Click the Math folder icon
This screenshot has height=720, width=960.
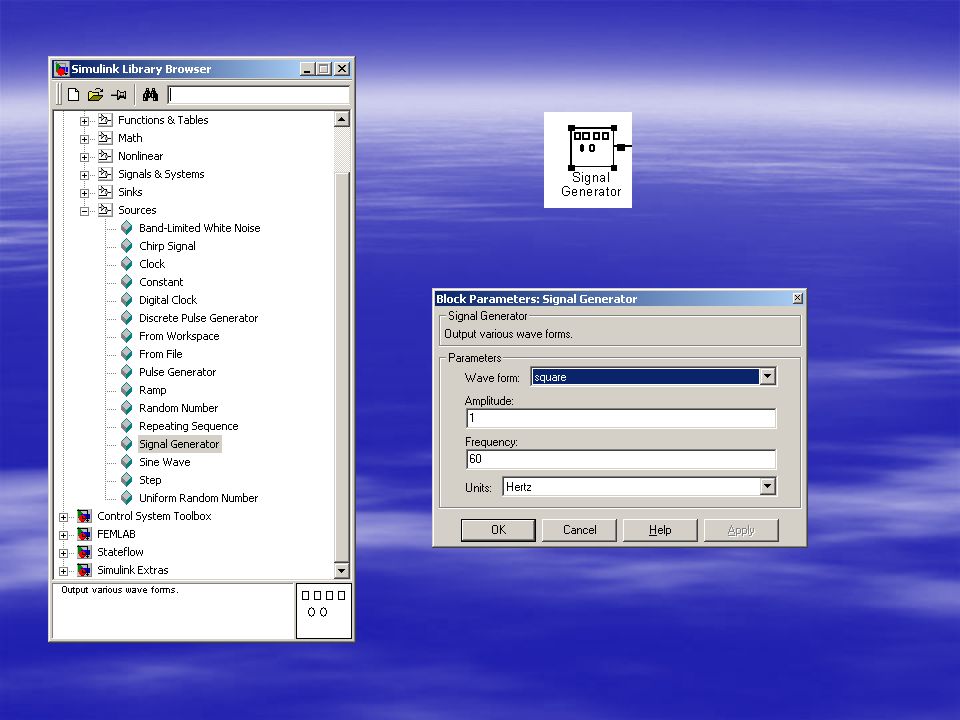(105, 138)
